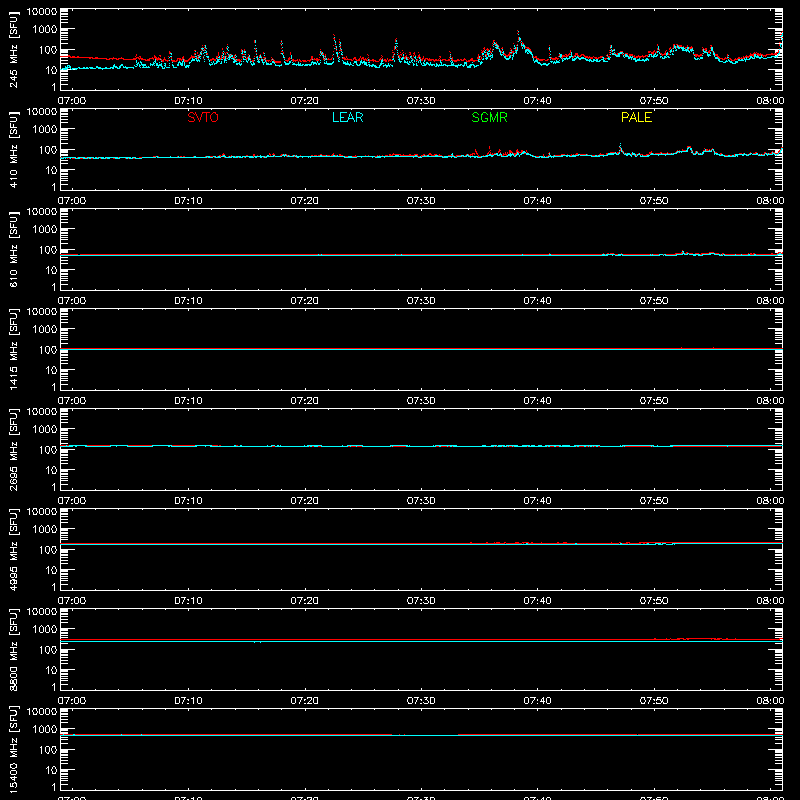The image size is (800, 800).
Task: Click the yellow PALE station legend label
Action: pos(636,117)
